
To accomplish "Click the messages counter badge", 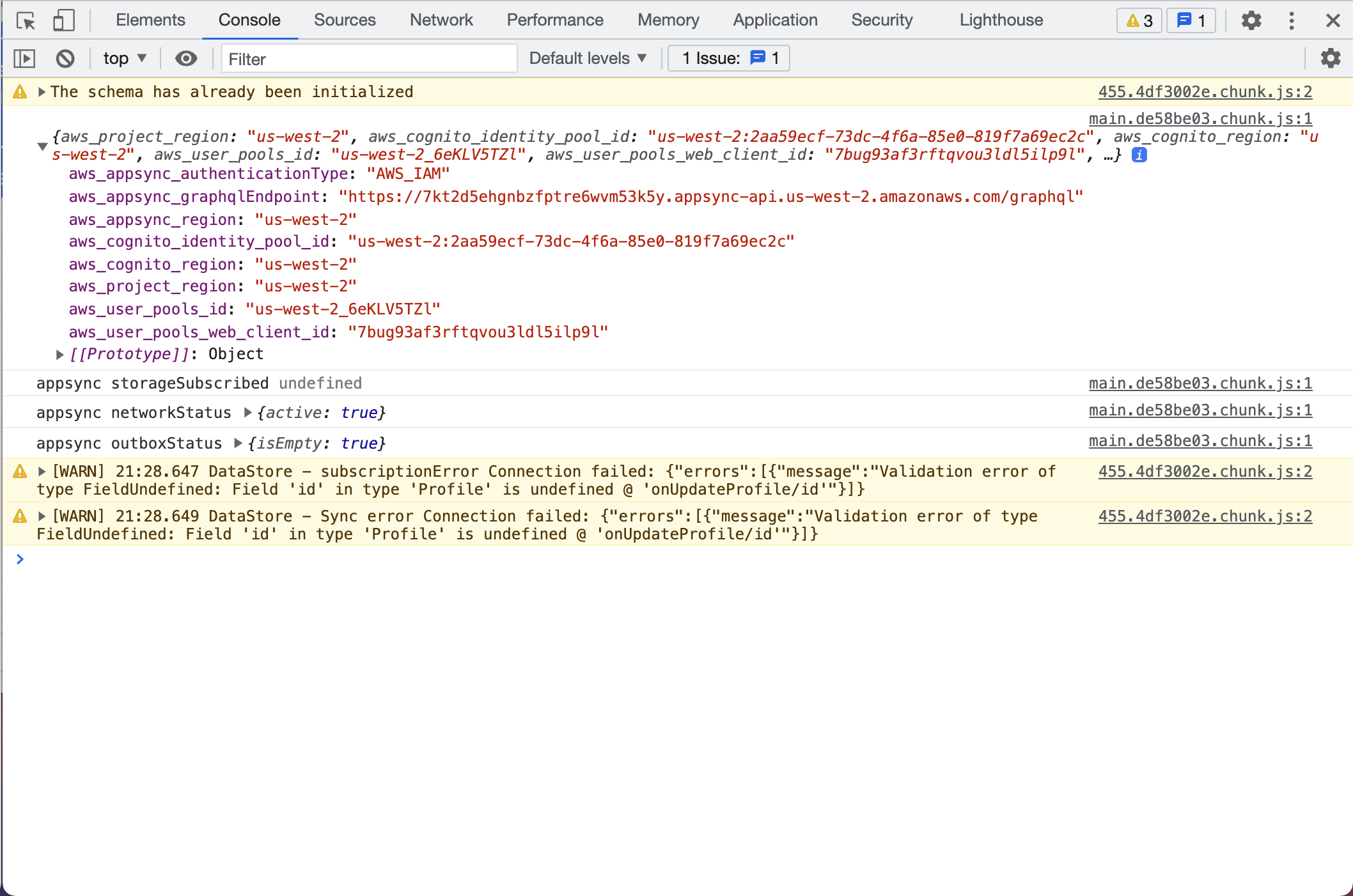I will click(x=1190, y=20).
